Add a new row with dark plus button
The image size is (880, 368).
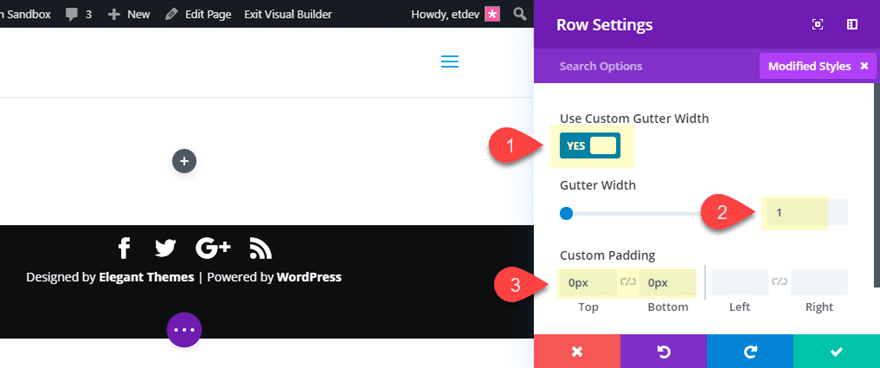(184, 161)
